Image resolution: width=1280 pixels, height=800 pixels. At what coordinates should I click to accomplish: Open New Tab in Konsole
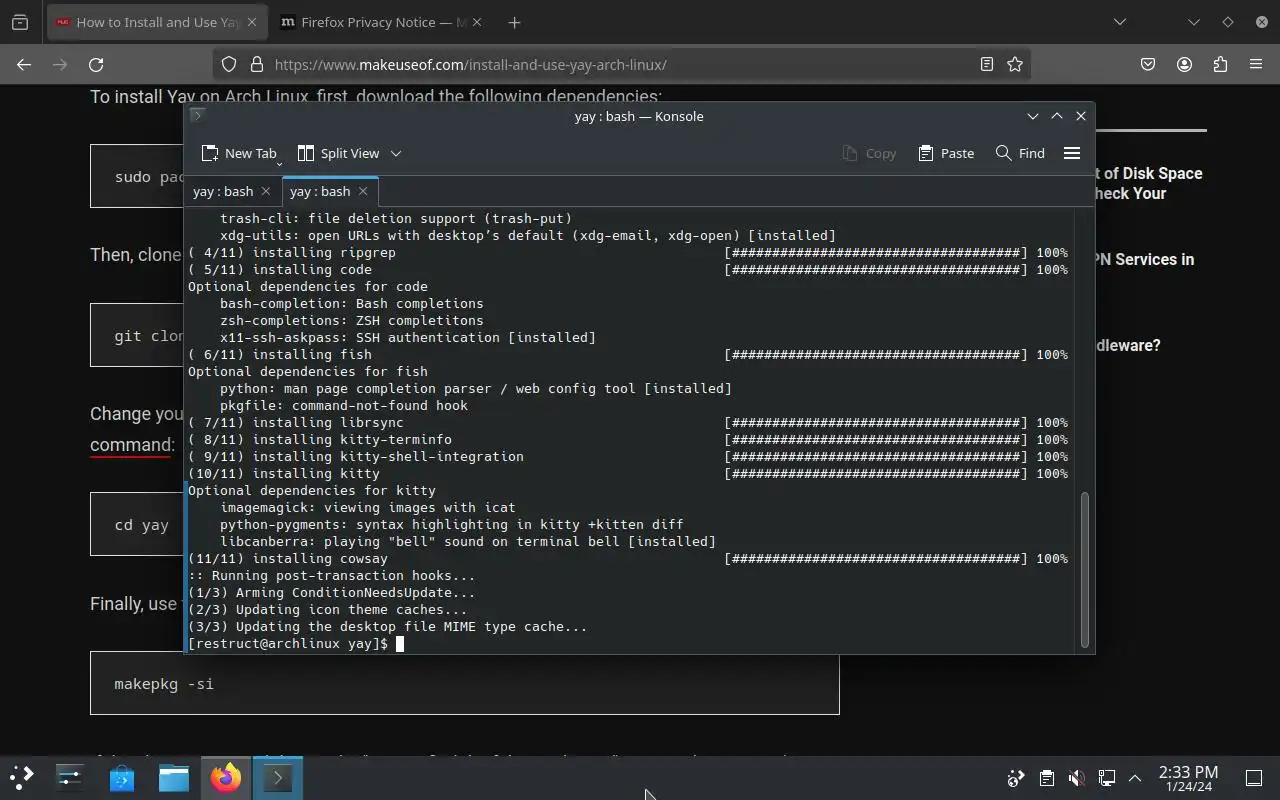coord(238,153)
